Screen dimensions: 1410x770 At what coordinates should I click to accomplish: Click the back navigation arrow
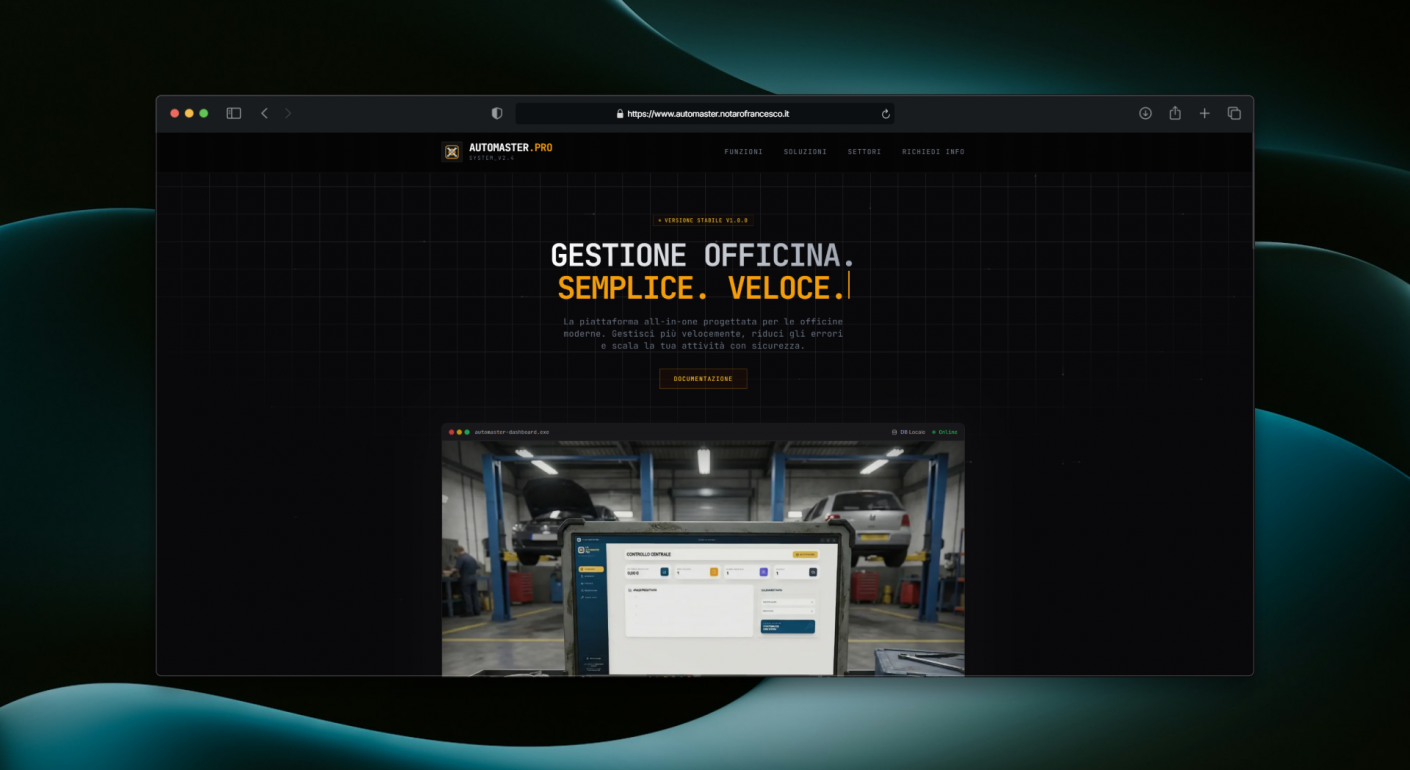tap(264, 113)
